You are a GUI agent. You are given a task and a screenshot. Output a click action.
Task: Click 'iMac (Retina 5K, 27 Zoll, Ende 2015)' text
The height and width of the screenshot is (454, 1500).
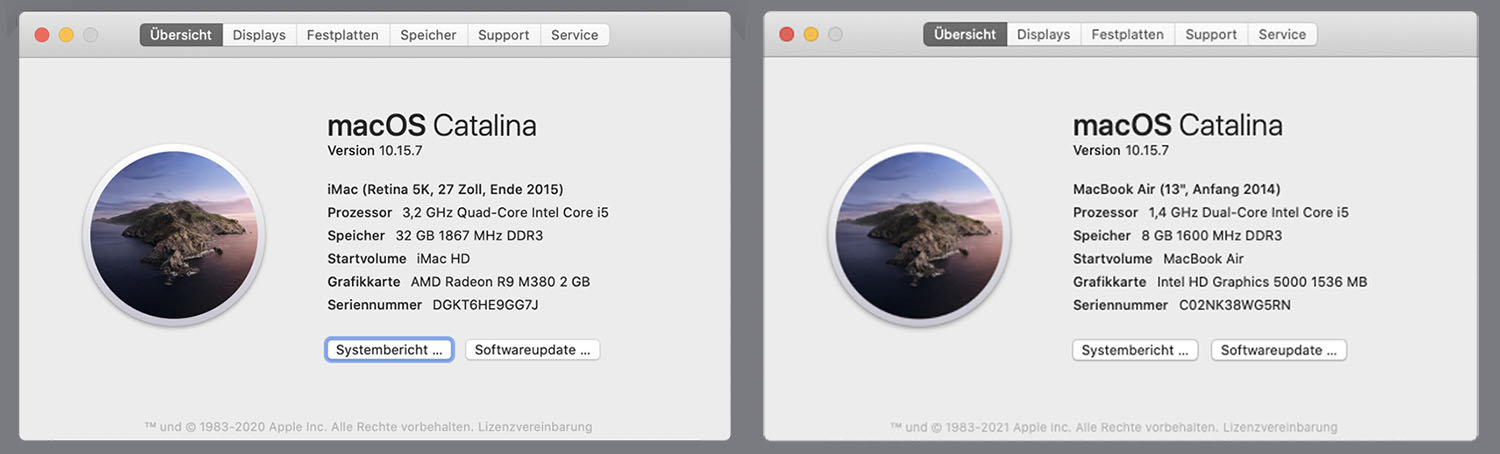pyautogui.click(x=445, y=189)
